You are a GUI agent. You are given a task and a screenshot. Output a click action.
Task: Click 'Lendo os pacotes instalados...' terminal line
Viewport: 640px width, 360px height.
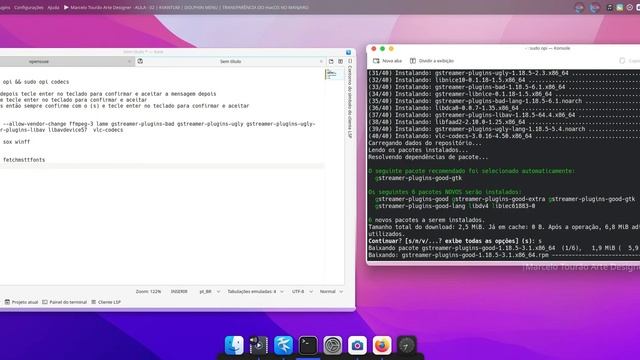(x=418, y=150)
